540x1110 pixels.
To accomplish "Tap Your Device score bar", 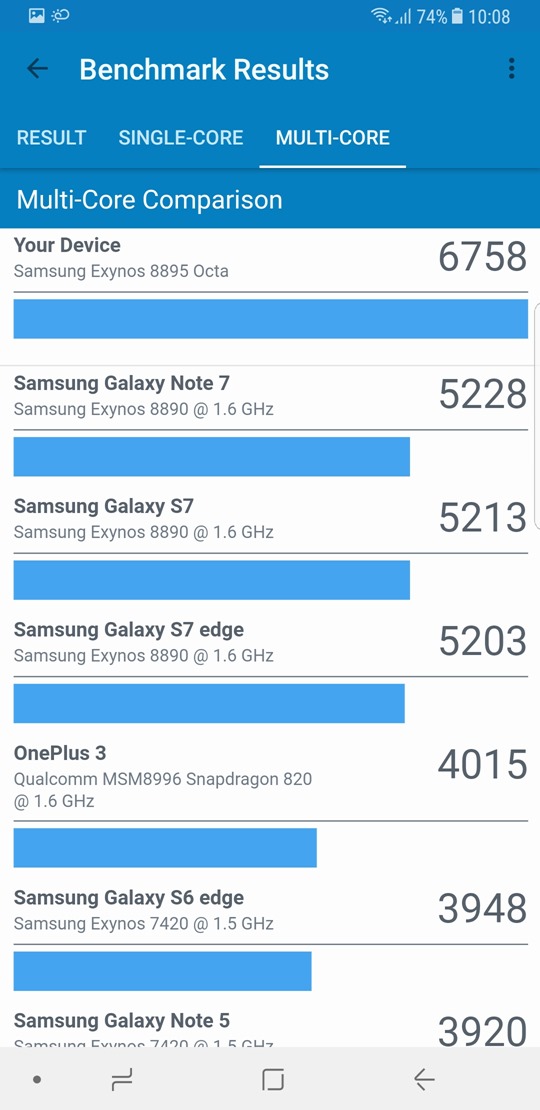I will (x=270, y=319).
